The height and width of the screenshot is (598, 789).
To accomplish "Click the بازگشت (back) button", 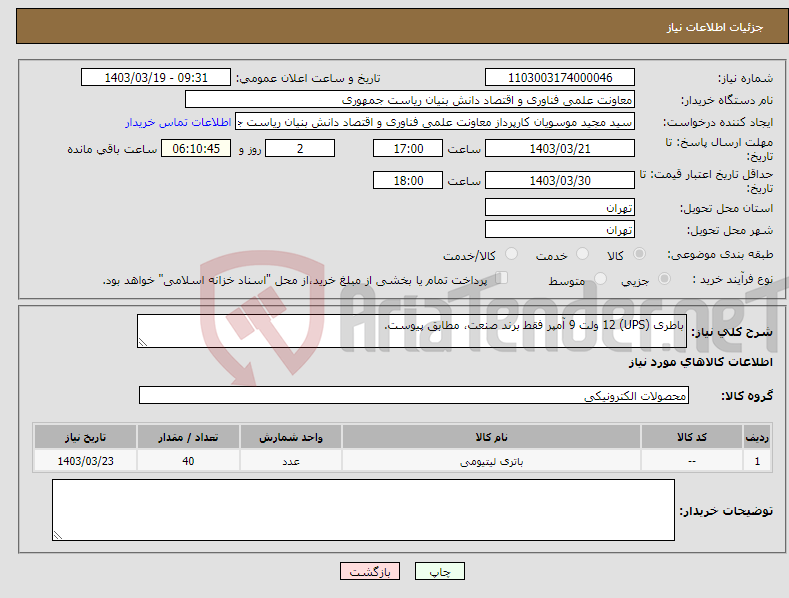I will click(x=370, y=571).
